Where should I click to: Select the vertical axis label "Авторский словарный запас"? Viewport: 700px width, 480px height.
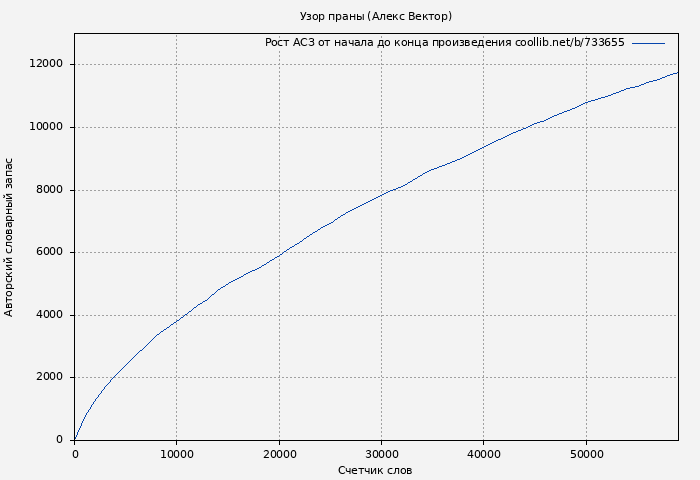pos(10,237)
